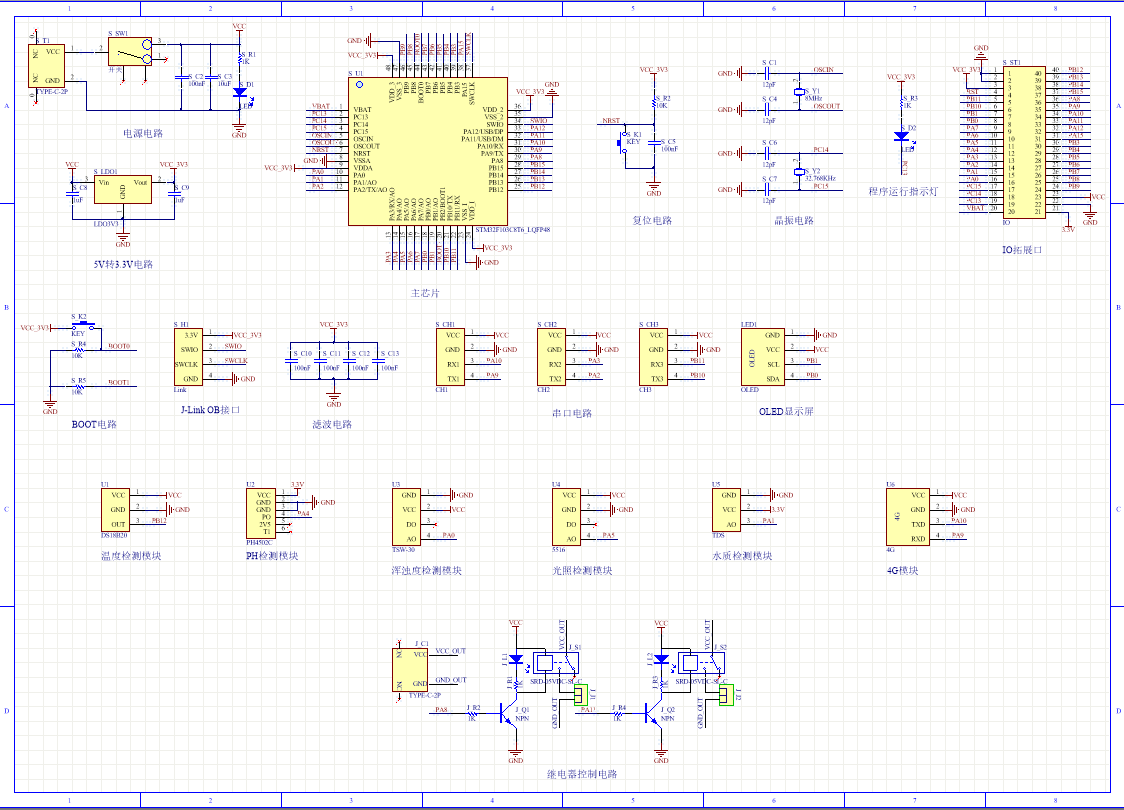This screenshot has width=1124, height=810.
Task: Click the 主芯片 section label
Action: [x=425, y=293]
